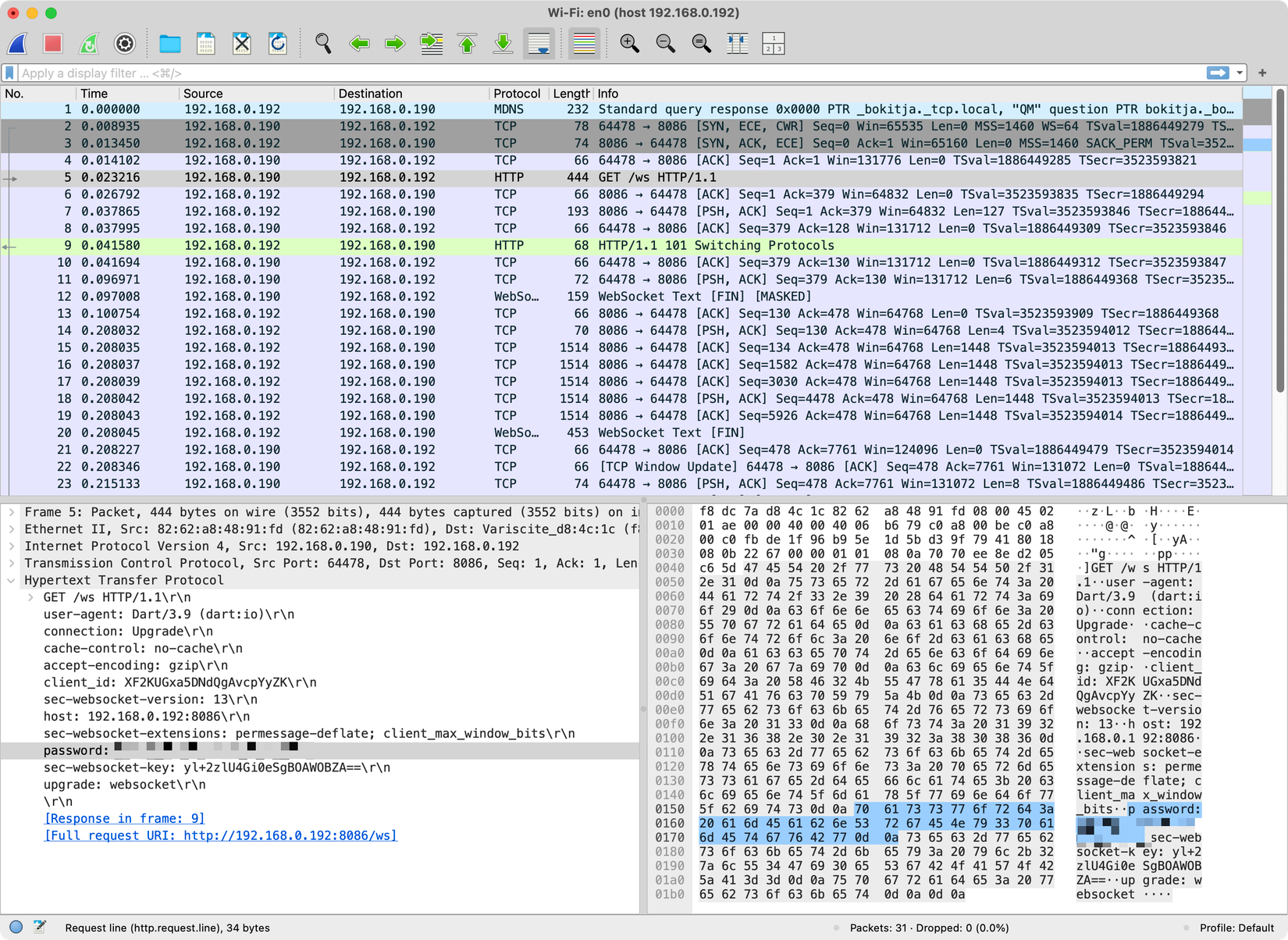The image size is (1288, 940).
Task: Open a saved capture file
Action: pos(170,44)
